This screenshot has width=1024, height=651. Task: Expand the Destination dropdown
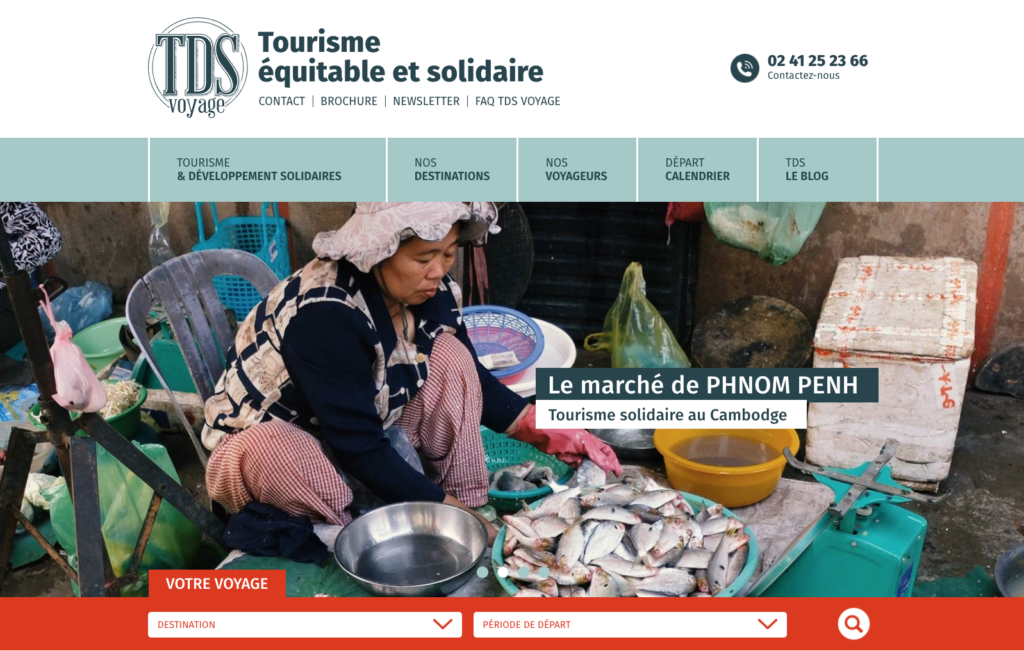click(305, 624)
